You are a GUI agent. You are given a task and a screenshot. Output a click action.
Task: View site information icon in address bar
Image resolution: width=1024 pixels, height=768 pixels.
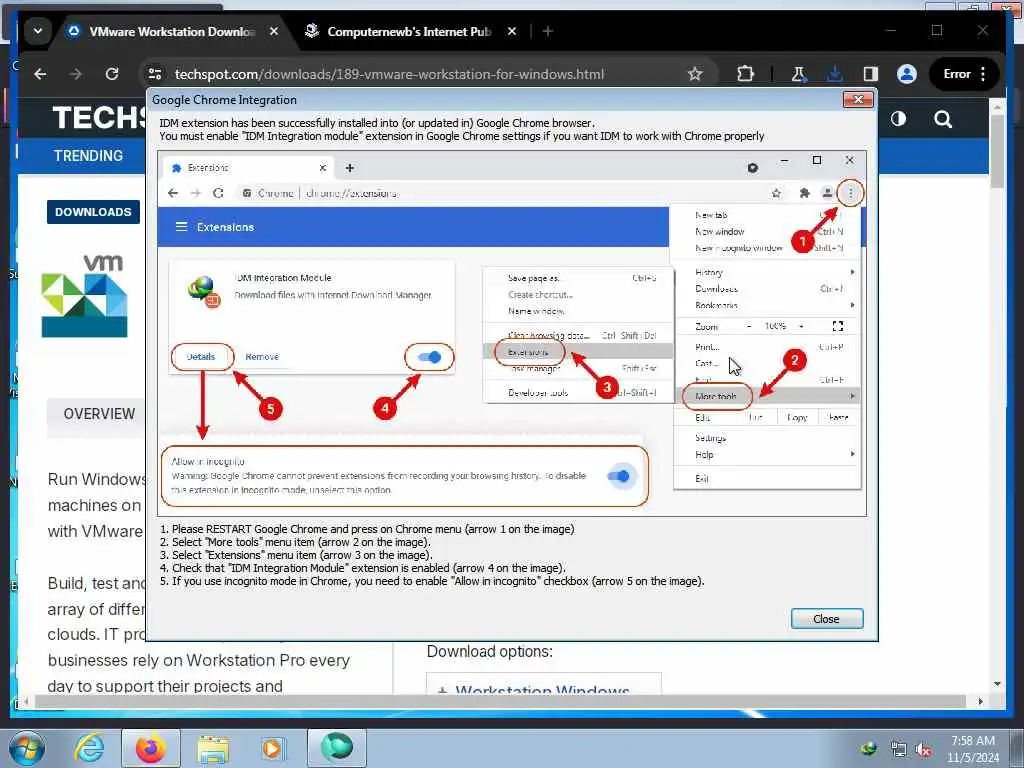(155, 74)
